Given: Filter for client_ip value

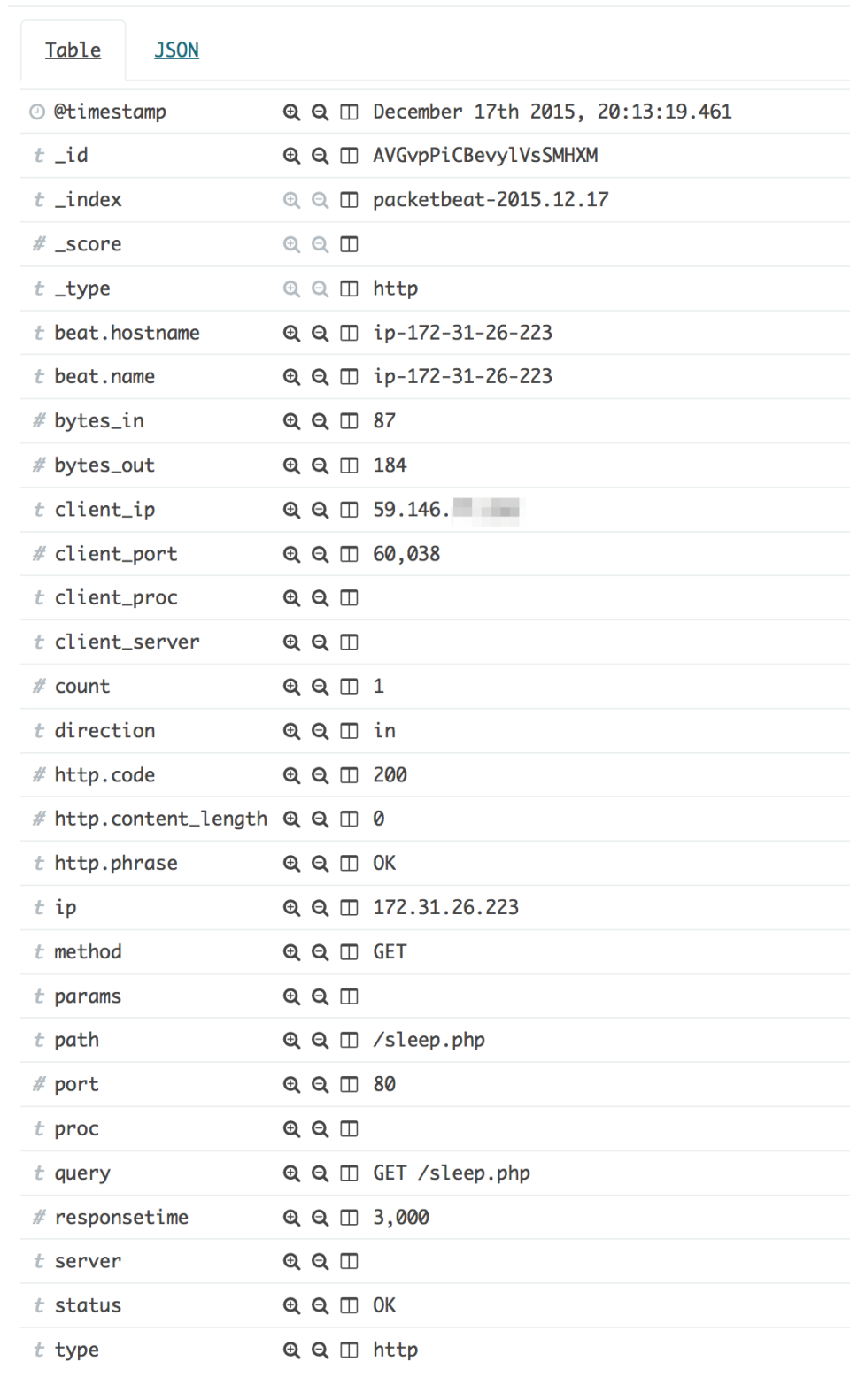Looking at the screenshot, I should tap(291, 510).
